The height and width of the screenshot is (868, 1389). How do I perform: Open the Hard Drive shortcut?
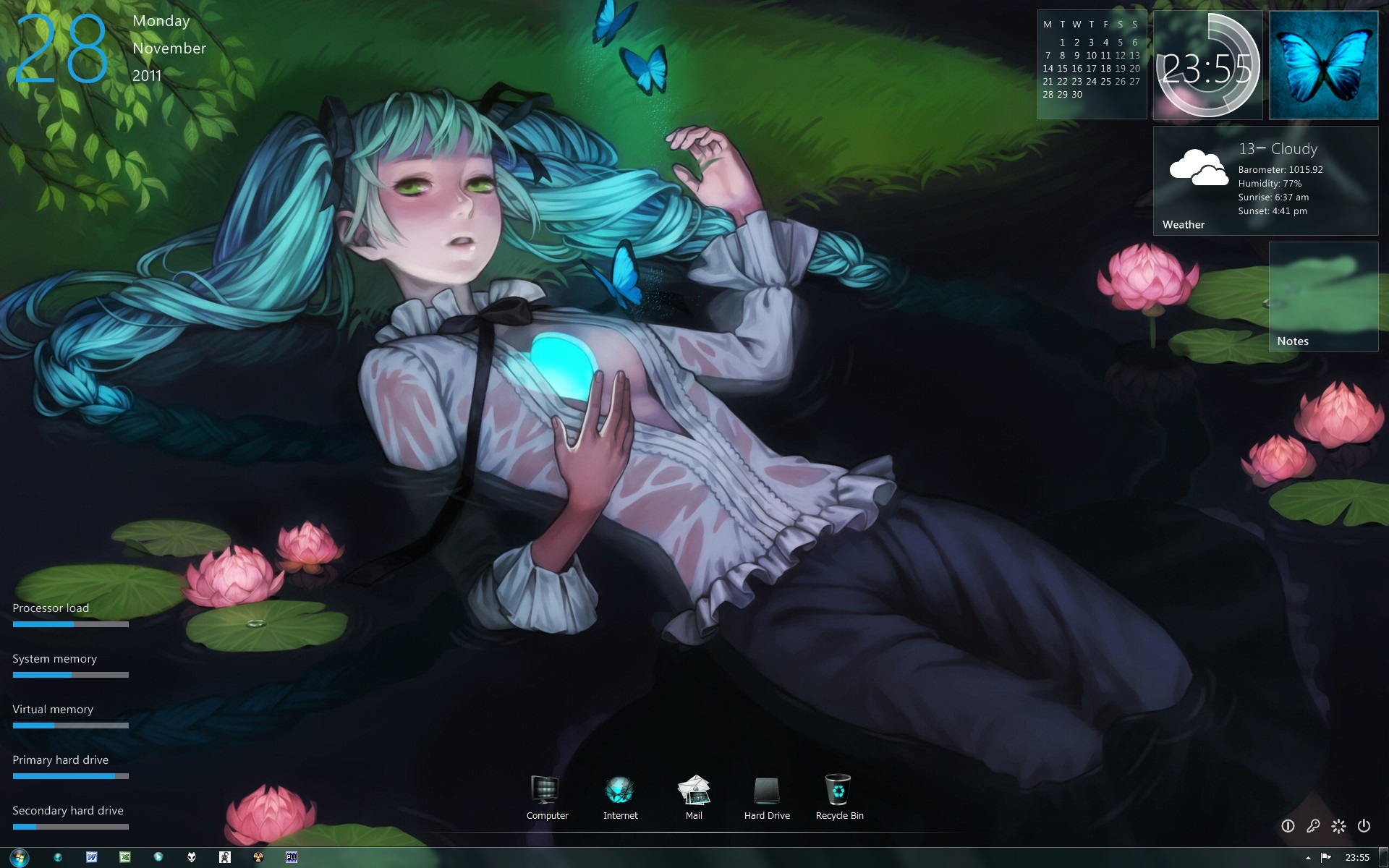766,791
